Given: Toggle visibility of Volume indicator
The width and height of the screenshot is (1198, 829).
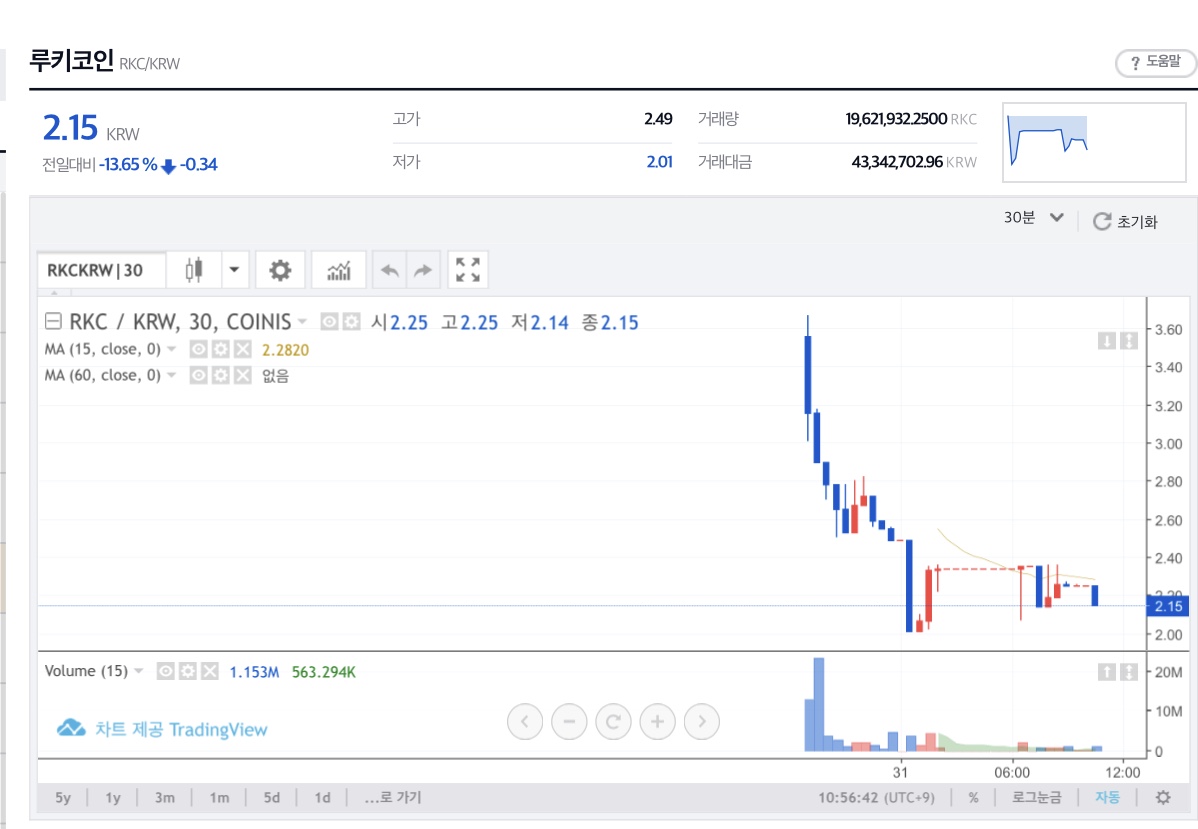Looking at the screenshot, I should coord(165,671).
